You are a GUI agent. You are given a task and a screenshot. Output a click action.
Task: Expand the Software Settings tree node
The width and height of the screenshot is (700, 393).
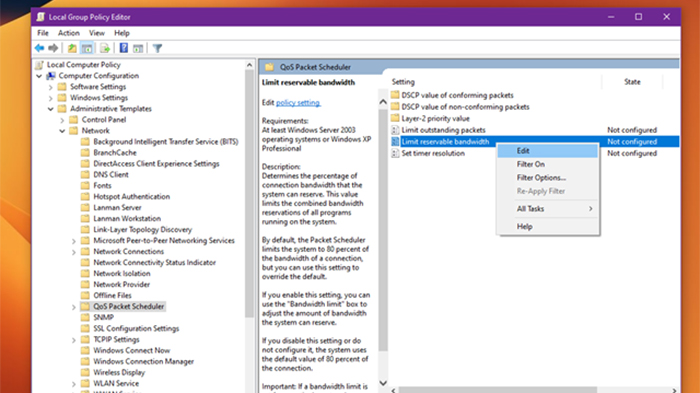(50, 87)
